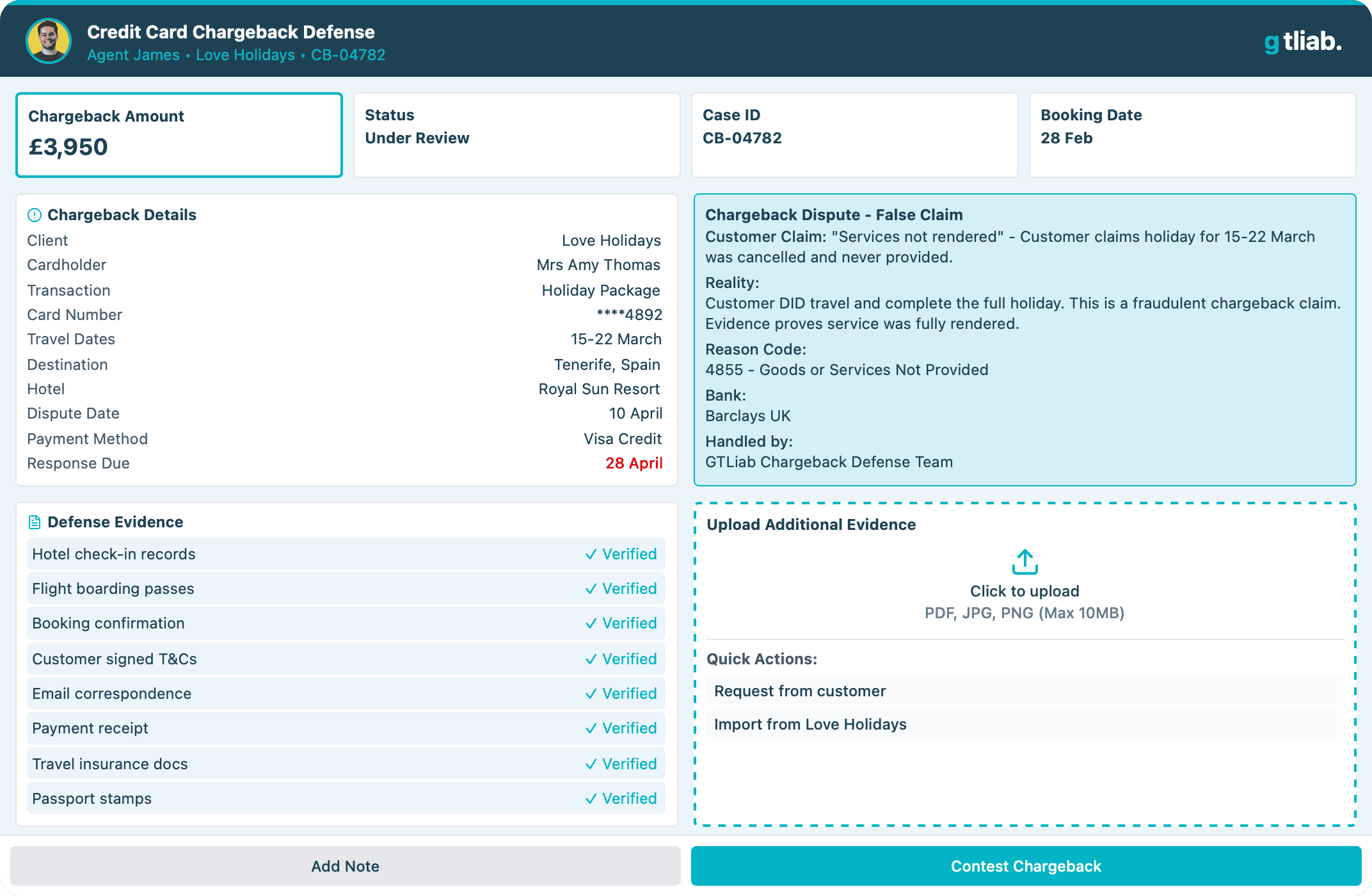Select the Case ID card

[x=855, y=135]
